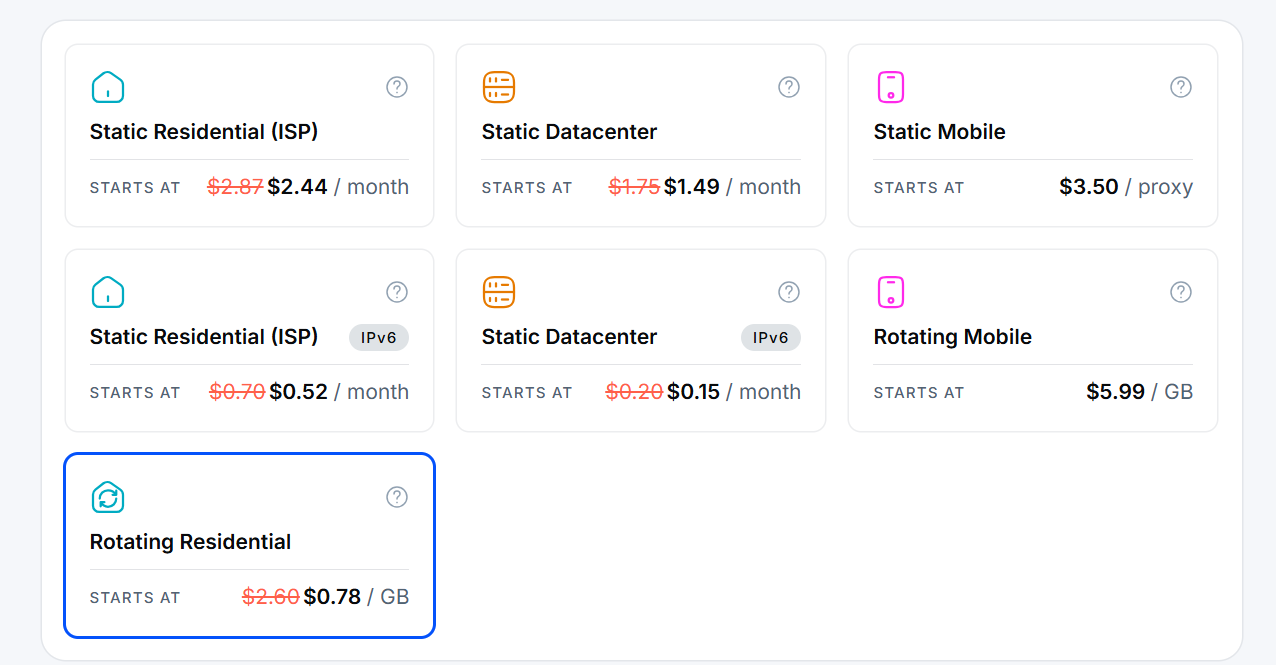1276x665 pixels.
Task: Click the Static Datacenter title priced at $1.49
Action: tap(569, 132)
